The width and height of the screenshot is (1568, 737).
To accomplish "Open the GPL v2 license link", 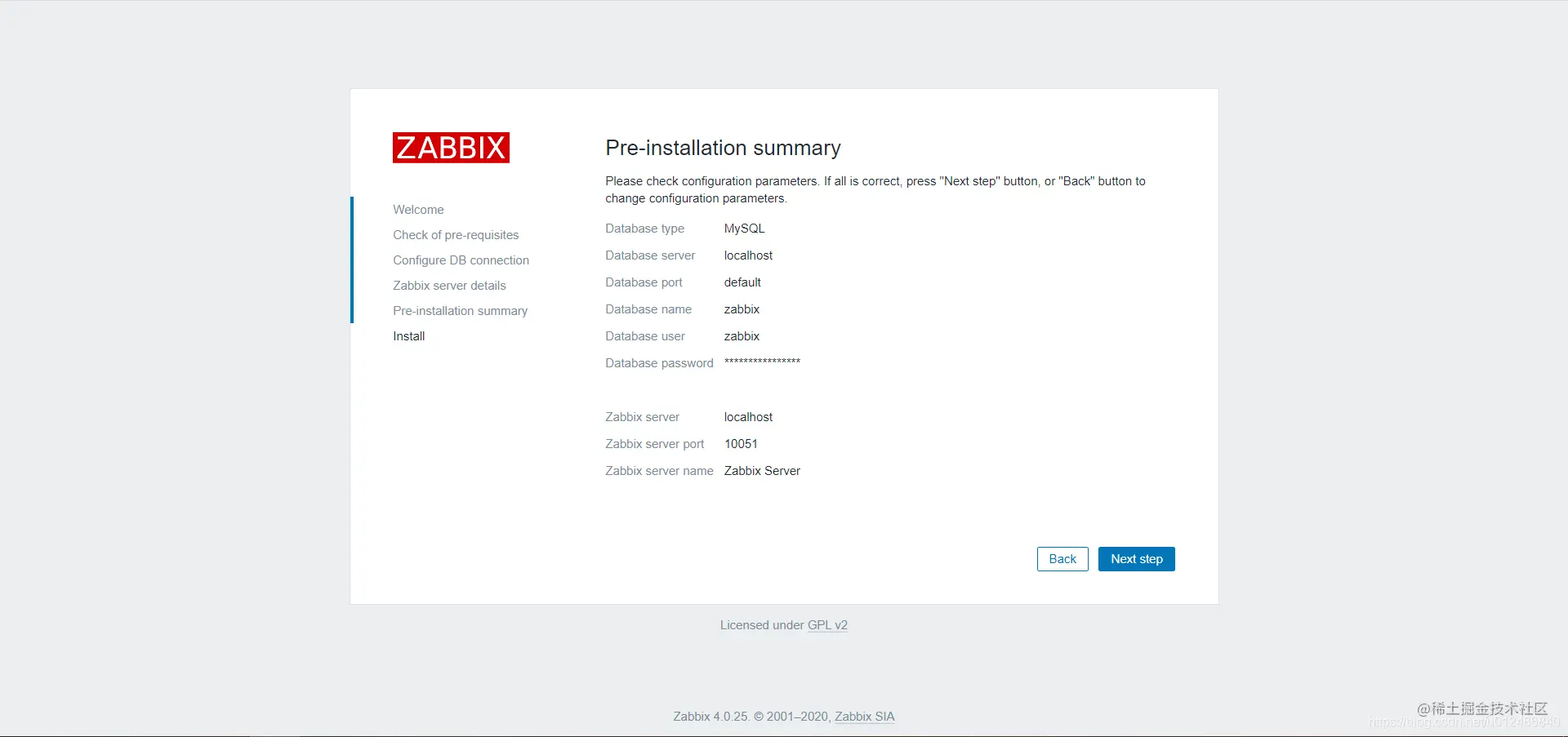I will click(x=827, y=625).
